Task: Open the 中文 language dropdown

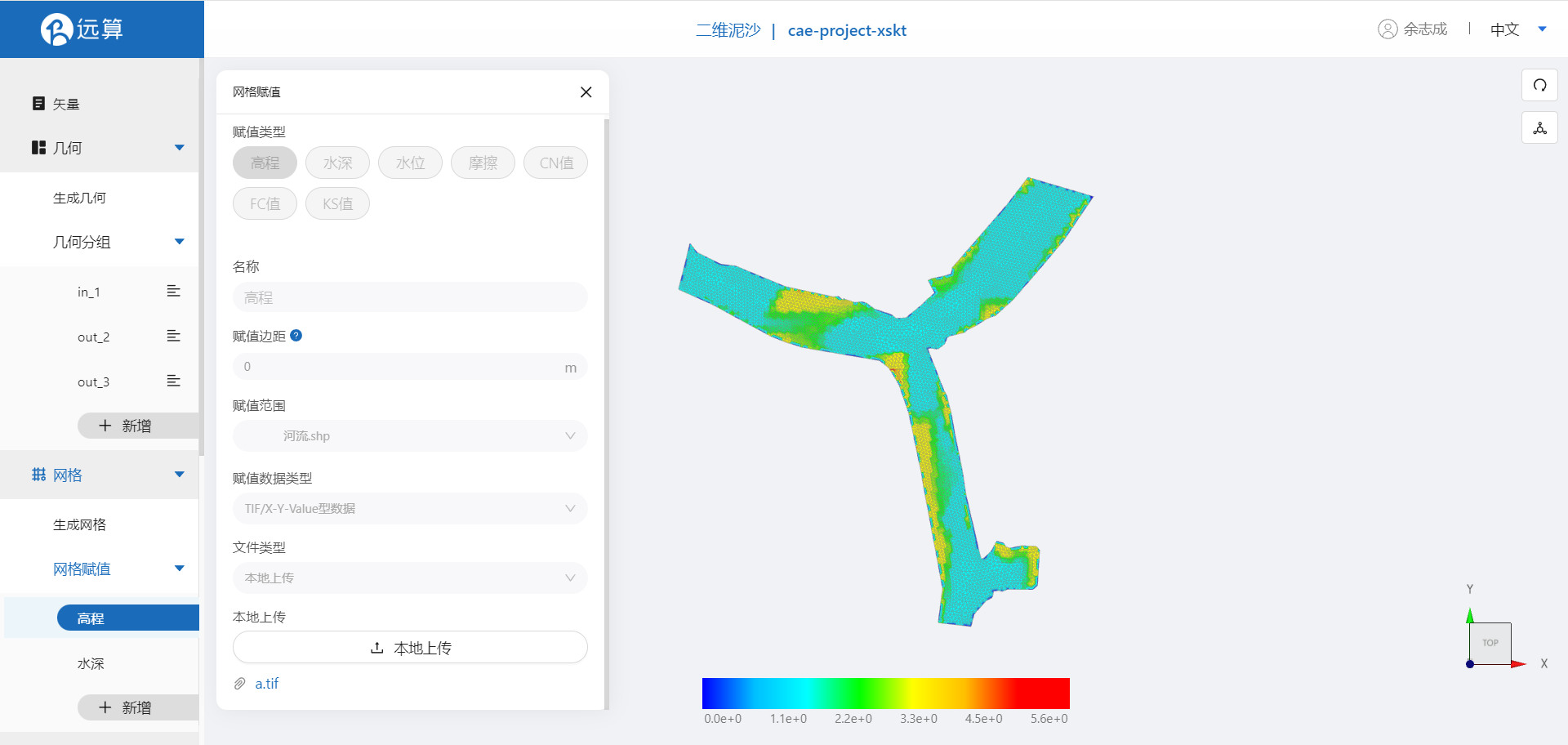Action: click(1518, 29)
